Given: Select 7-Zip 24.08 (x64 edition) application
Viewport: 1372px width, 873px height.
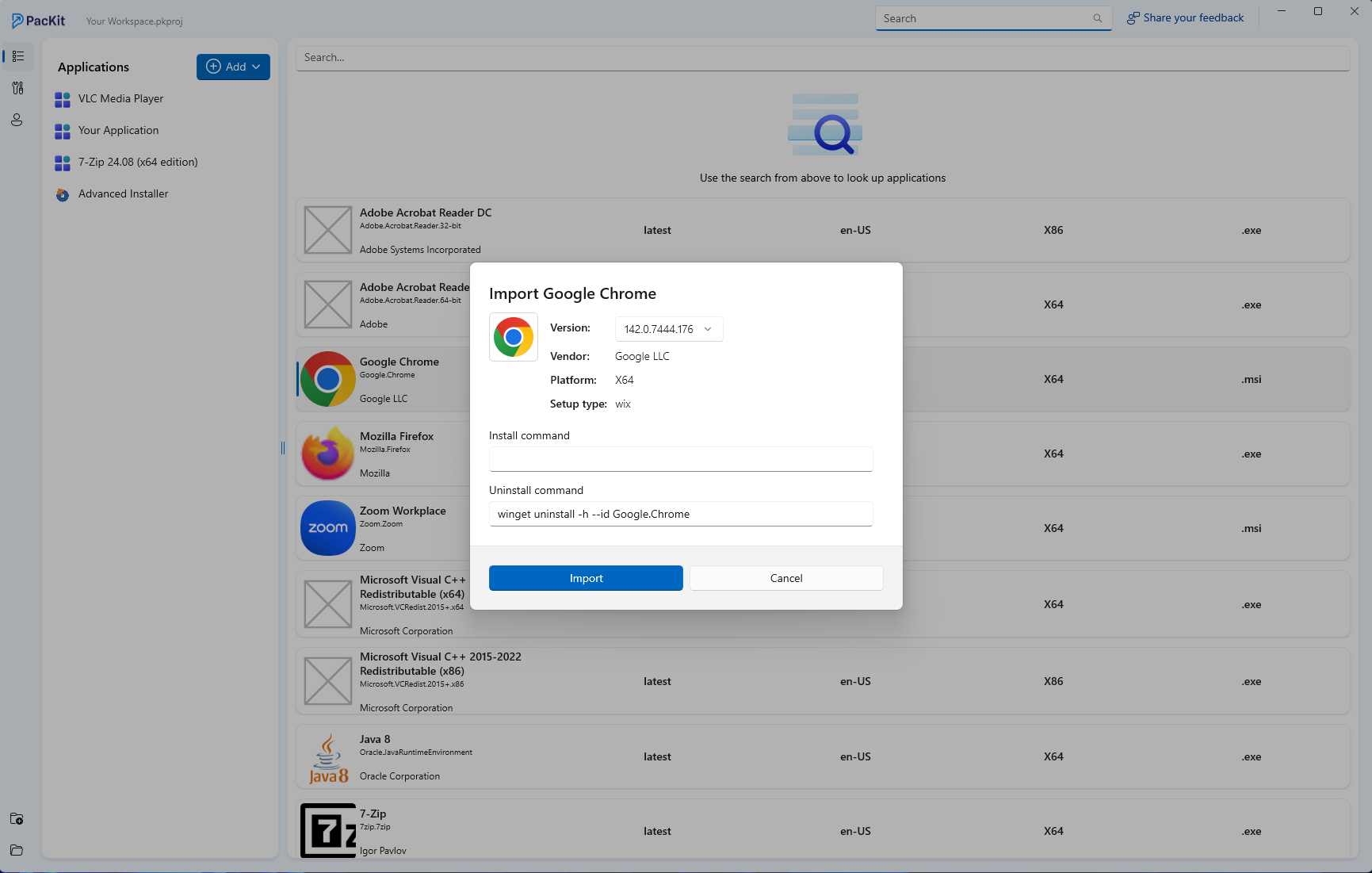Looking at the screenshot, I should click(138, 162).
